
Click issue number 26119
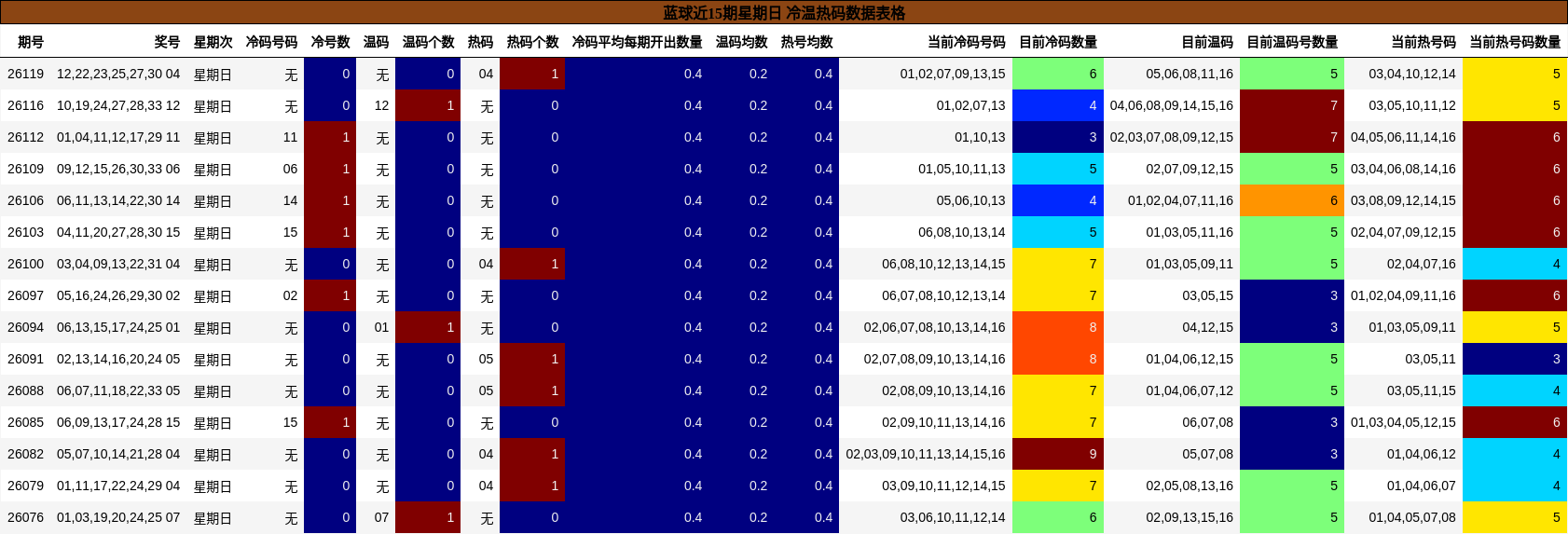[25, 74]
